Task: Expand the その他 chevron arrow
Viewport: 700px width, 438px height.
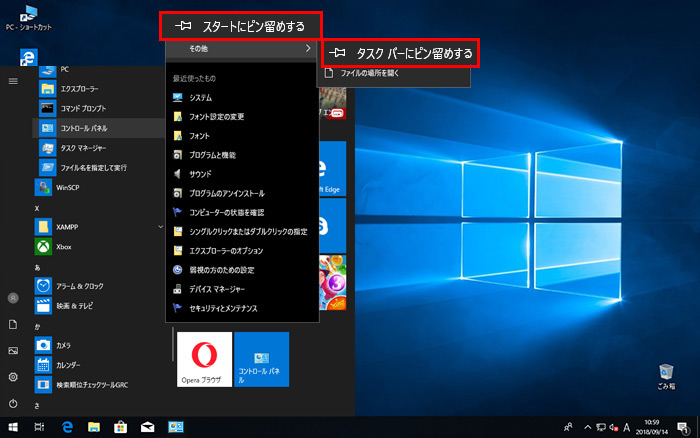Action: tap(308, 48)
